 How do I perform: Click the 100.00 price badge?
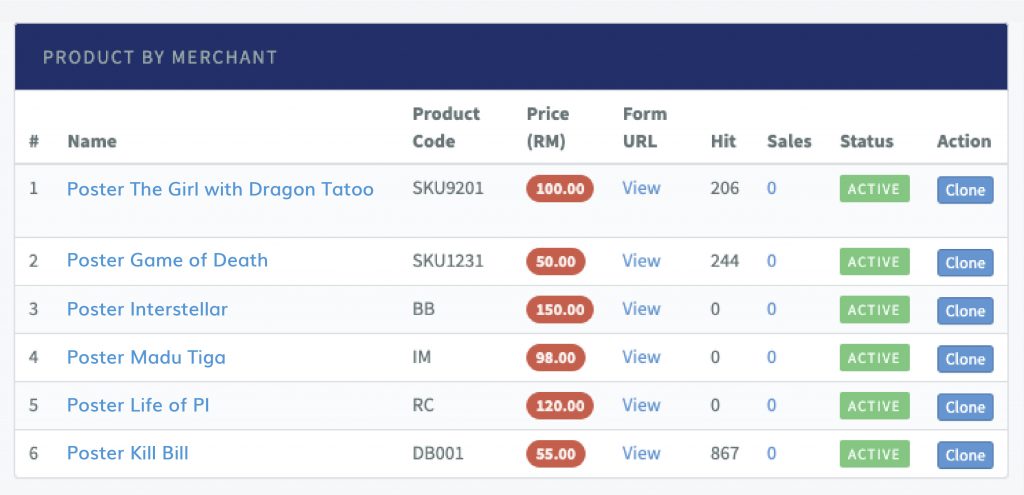(560, 189)
